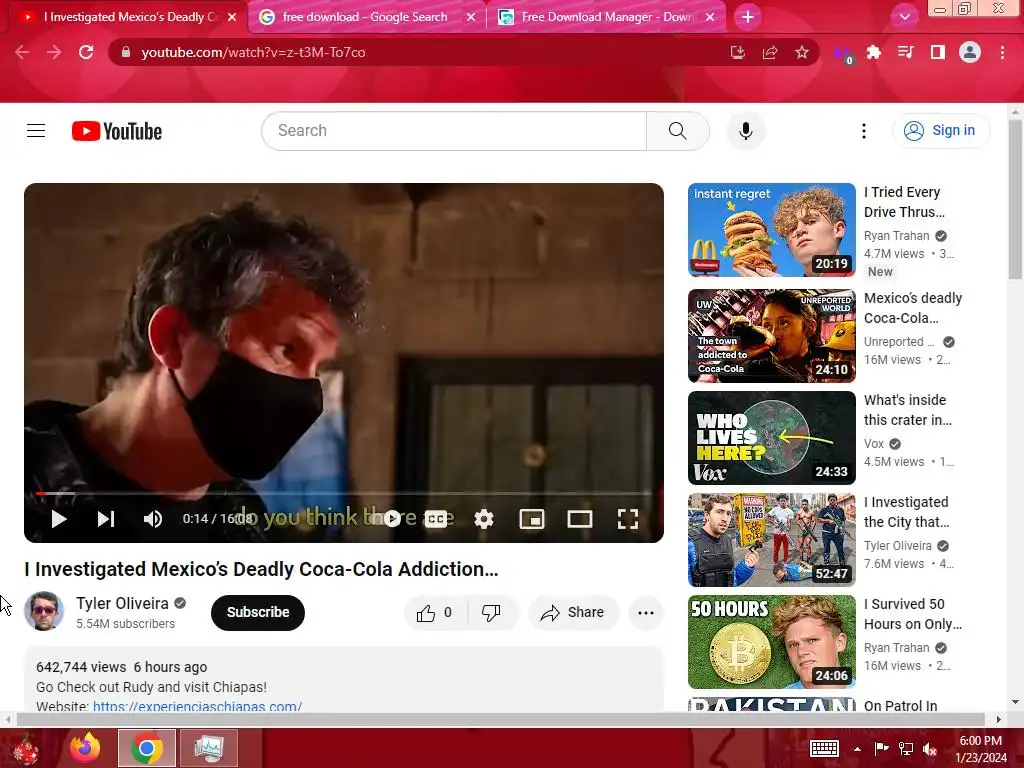Open Tyler Oliveira channel avatar

pyautogui.click(x=44, y=611)
